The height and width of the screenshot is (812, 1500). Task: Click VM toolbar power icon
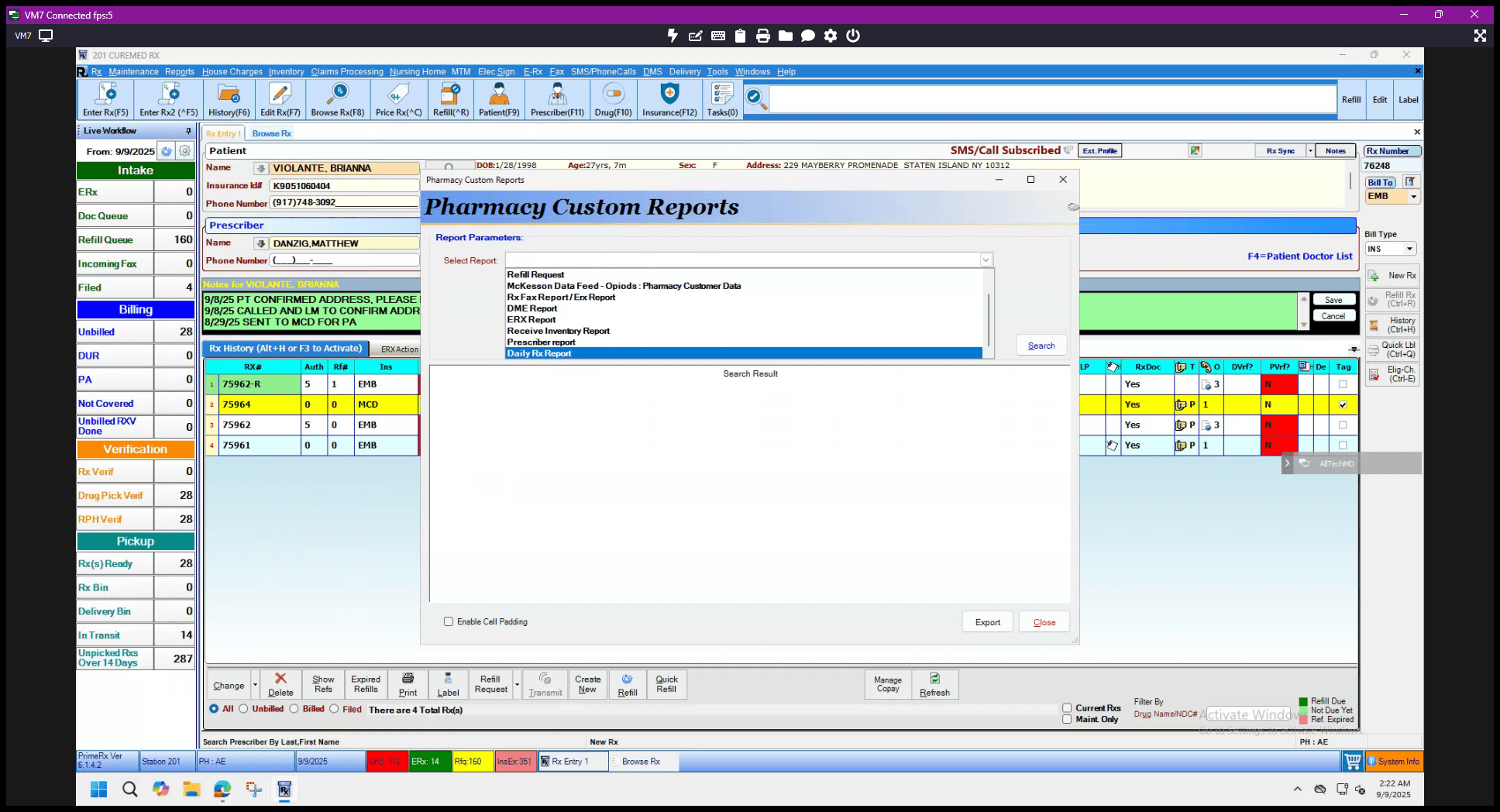pyautogui.click(x=853, y=36)
